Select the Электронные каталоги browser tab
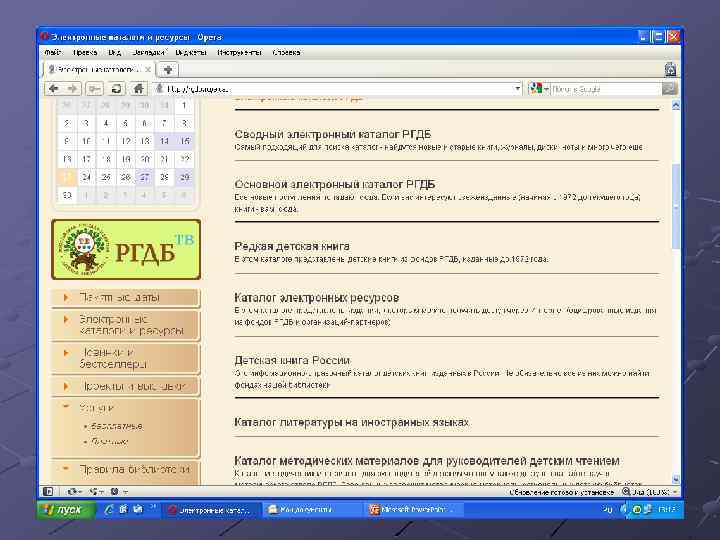This screenshot has width=720, height=540. 99,70
